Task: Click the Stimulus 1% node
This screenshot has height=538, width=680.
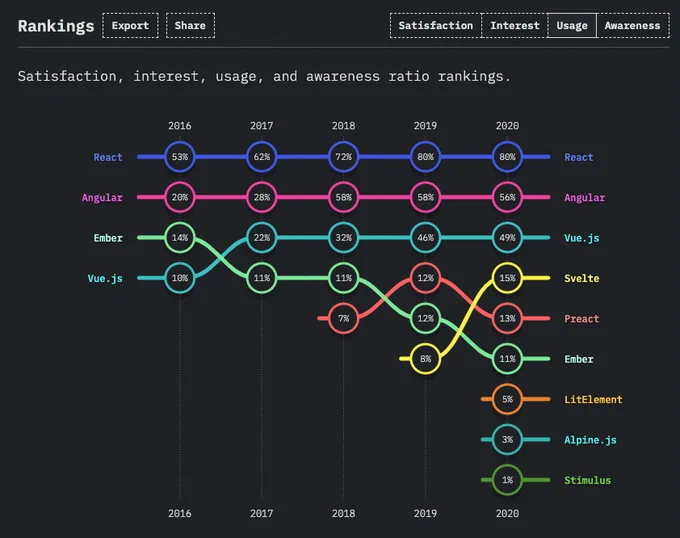Action: pos(507,480)
